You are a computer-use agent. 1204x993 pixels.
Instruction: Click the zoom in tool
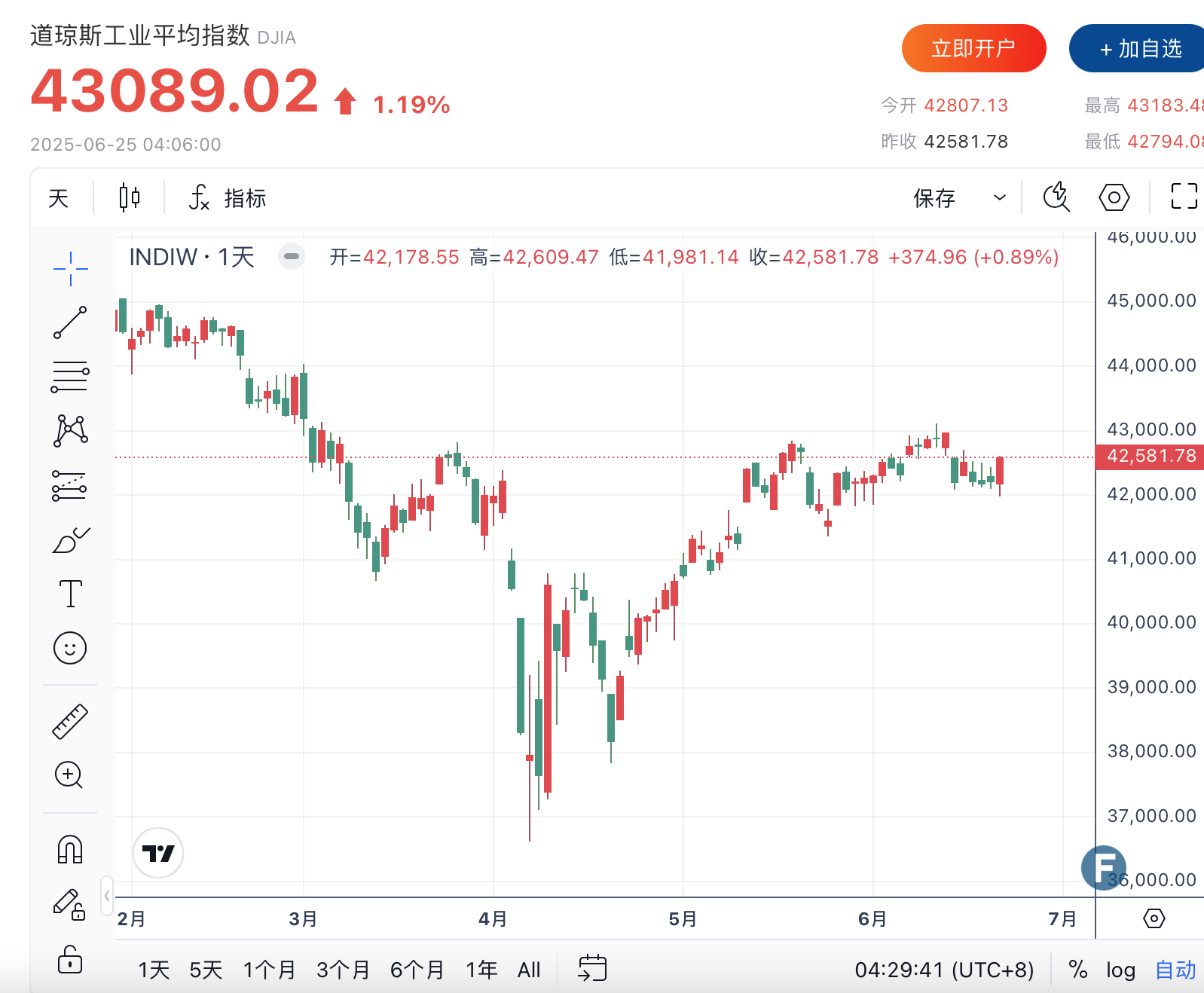(70, 775)
